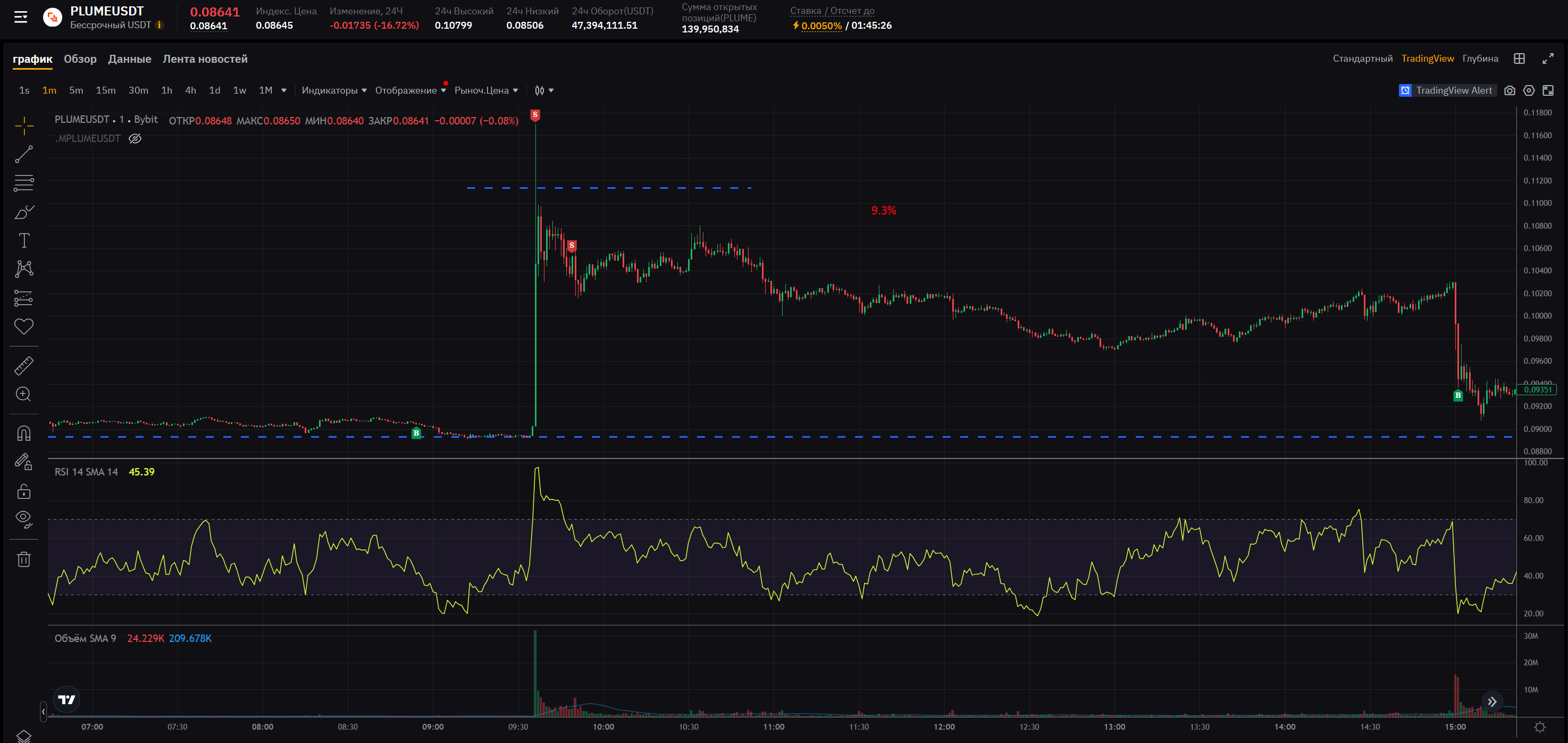
Task: Switch to the Обзор tab
Action: pos(80,59)
